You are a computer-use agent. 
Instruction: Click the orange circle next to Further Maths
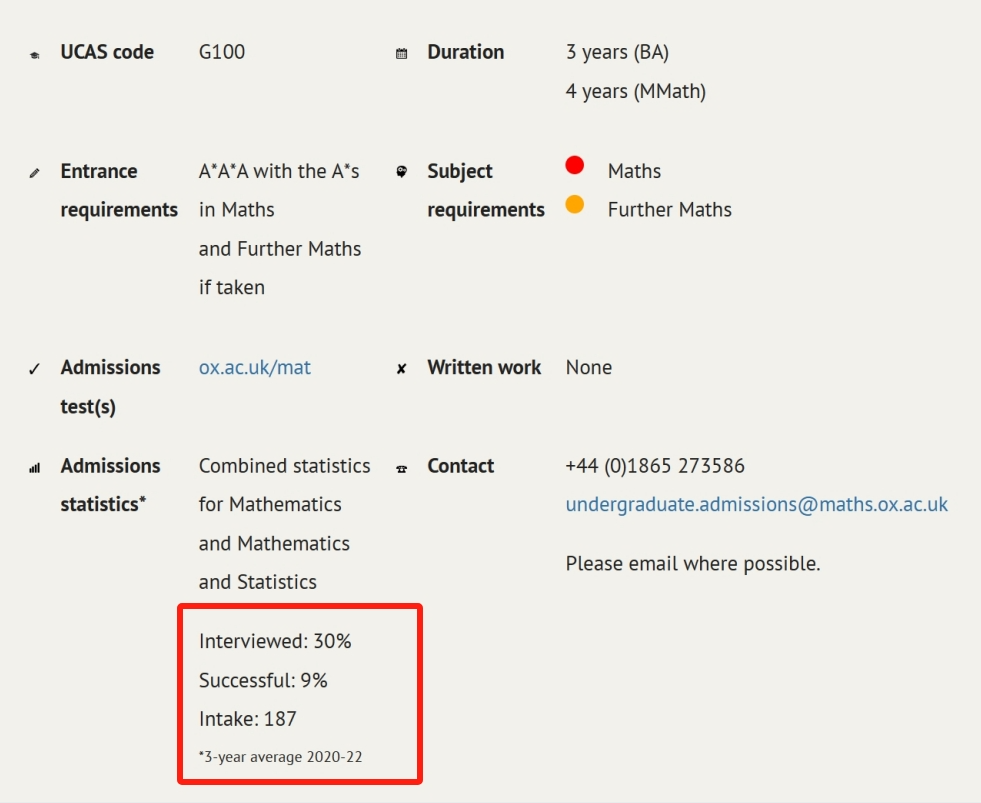(574, 204)
